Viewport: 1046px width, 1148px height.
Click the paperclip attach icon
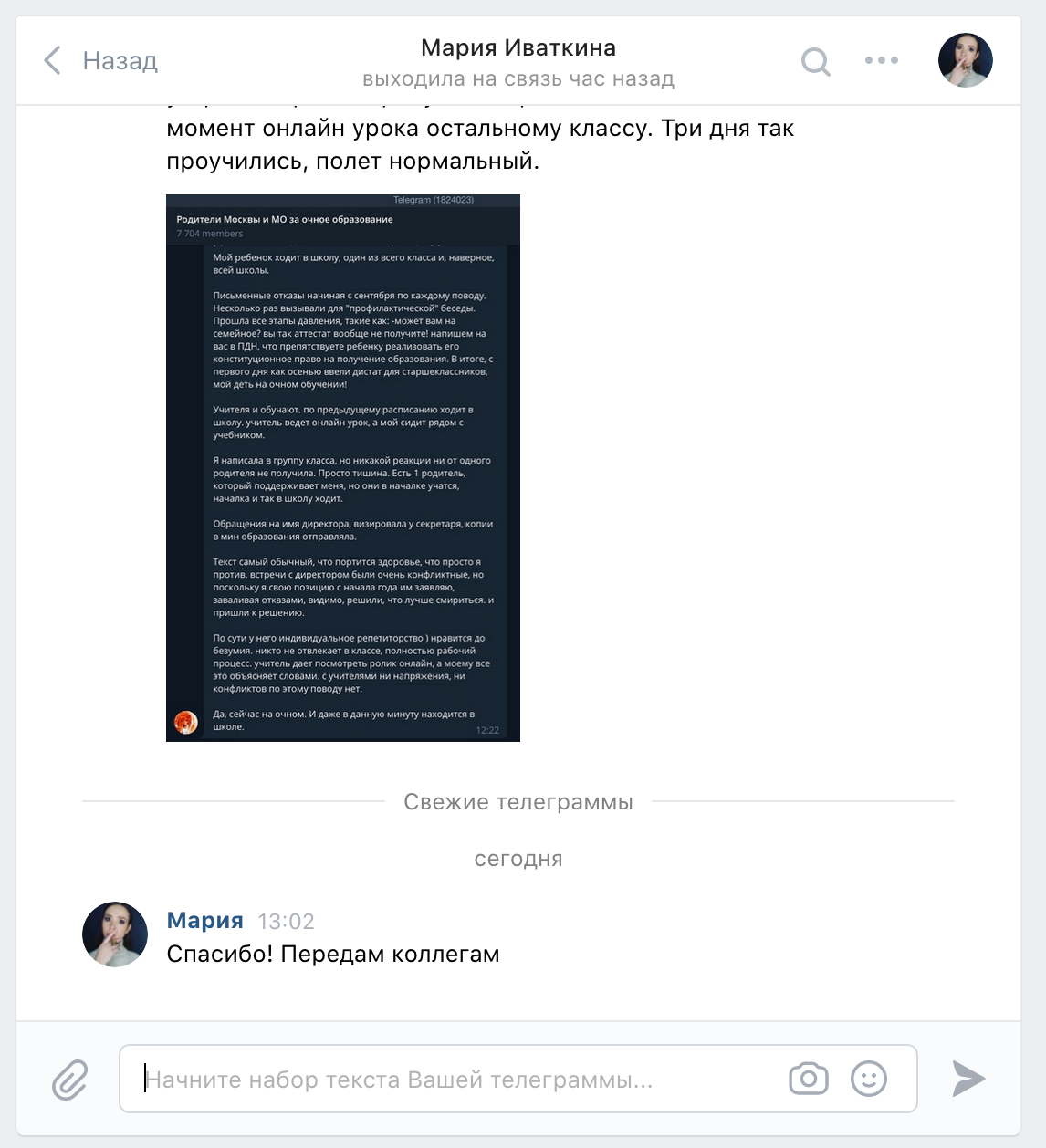tap(69, 1080)
